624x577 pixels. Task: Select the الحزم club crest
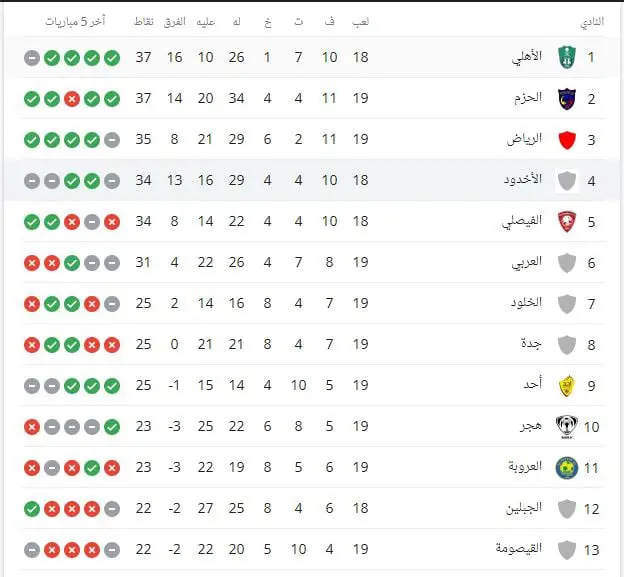tap(567, 99)
